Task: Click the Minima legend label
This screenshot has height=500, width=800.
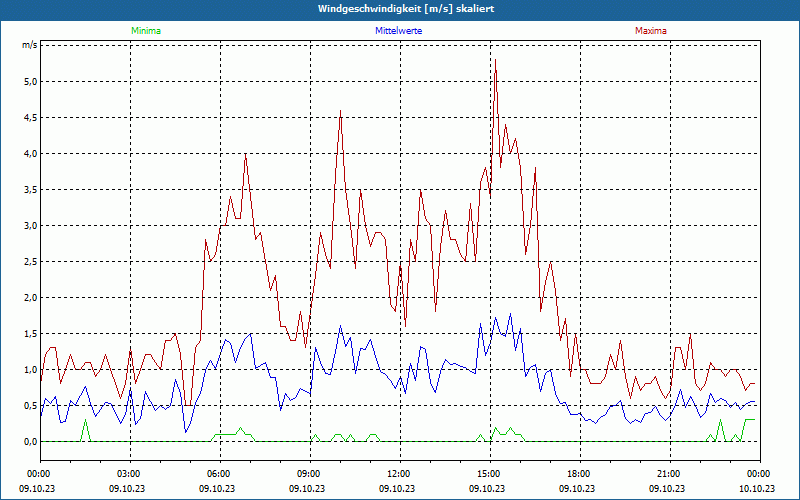Action: 145,31
